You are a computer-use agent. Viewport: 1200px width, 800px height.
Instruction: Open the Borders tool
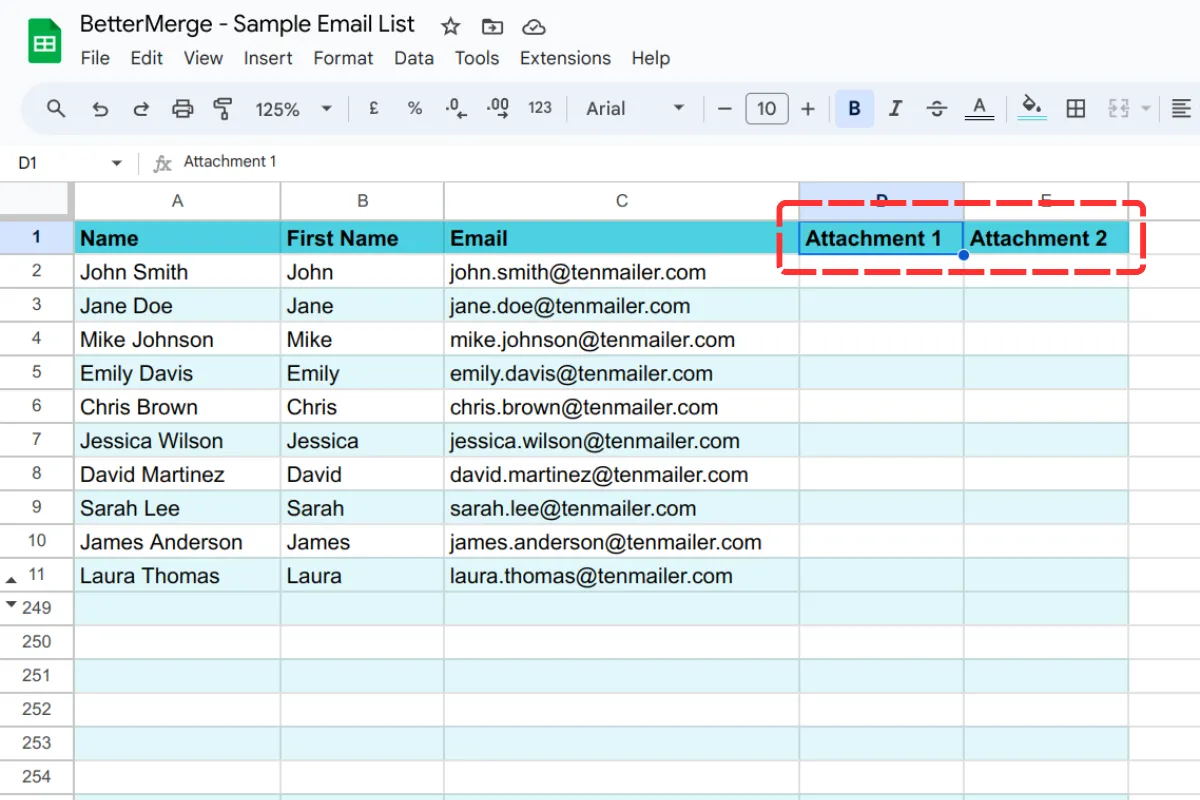coord(1076,108)
